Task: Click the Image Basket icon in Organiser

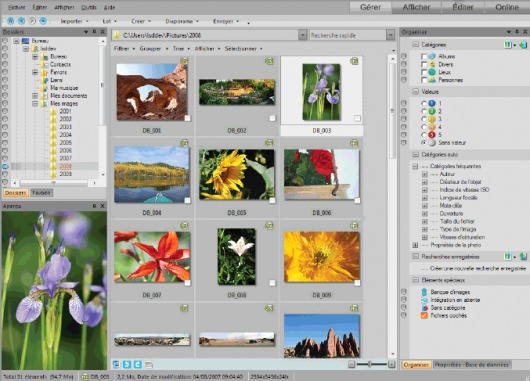Action: [424, 292]
